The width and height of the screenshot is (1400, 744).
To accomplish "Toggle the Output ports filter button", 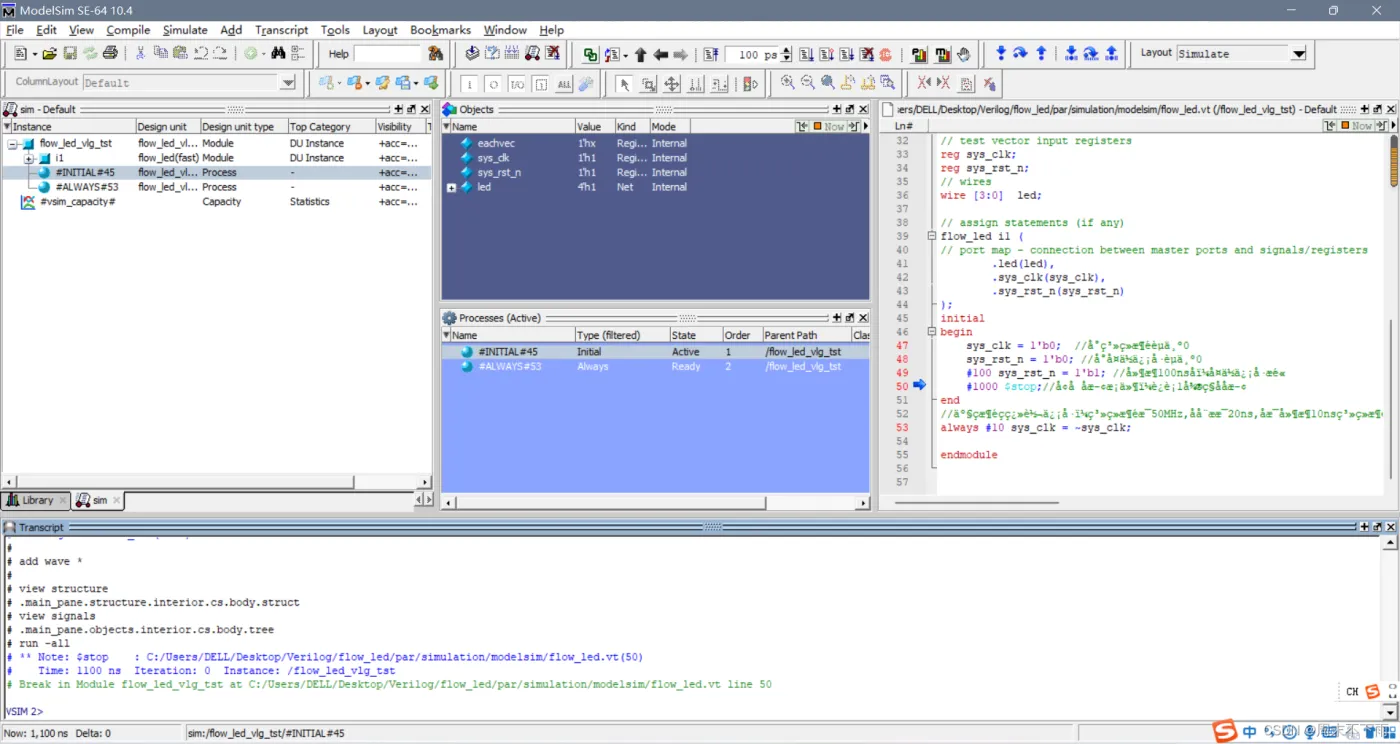I will (x=493, y=84).
